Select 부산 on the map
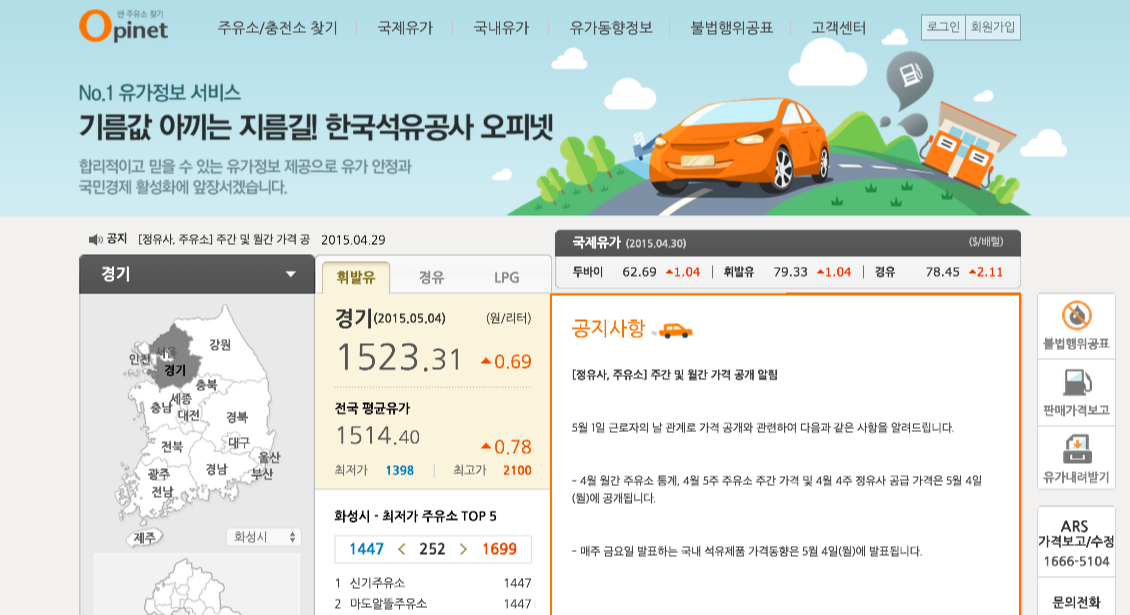1130x615 pixels. 262,474
